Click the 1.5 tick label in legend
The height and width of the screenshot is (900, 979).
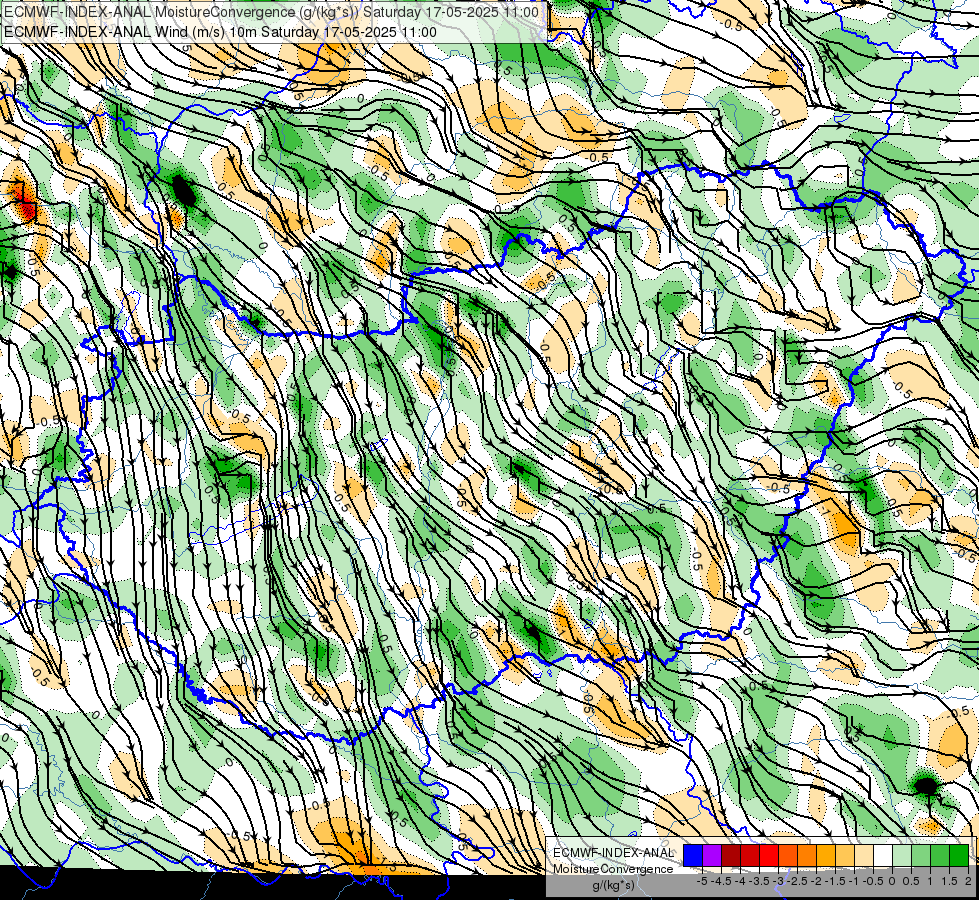pyautogui.click(x=948, y=881)
